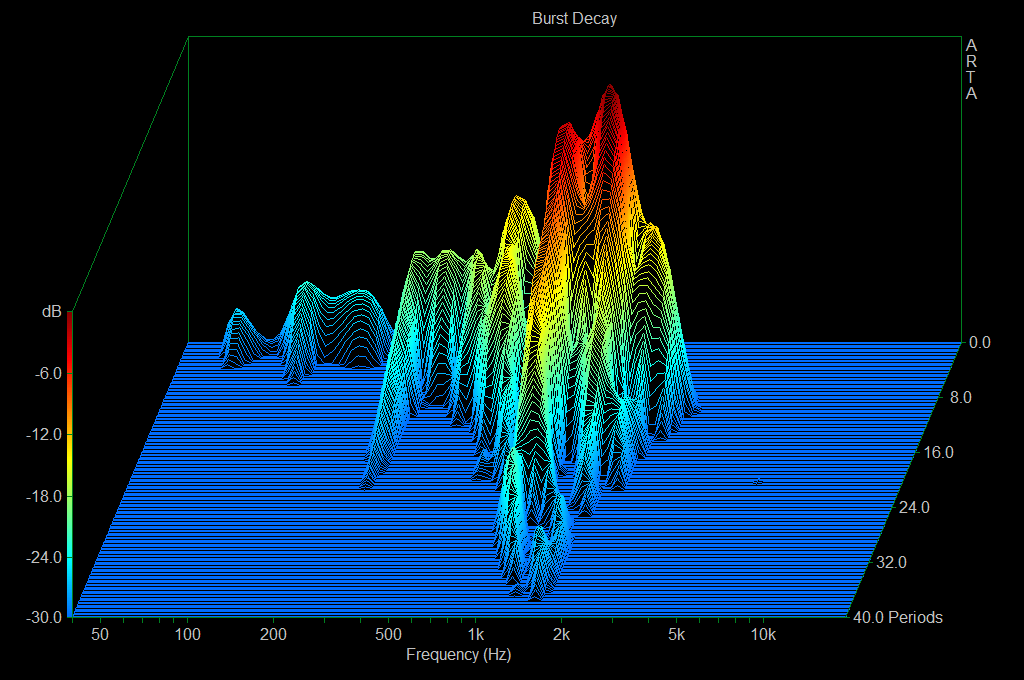The height and width of the screenshot is (680, 1024).
Task: Click the 24.0 periods axis value
Action: click(x=914, y=507)
